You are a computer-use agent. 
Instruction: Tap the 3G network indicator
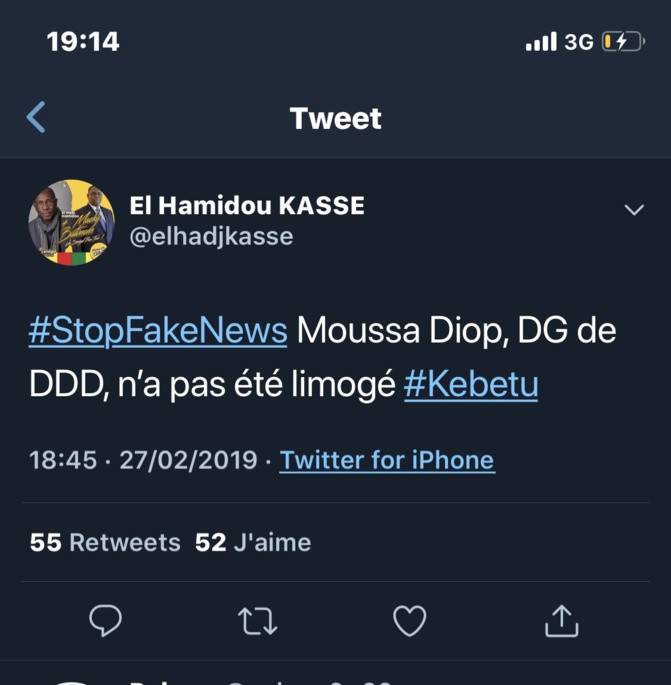pyautogui.click(x=579, y=42)
